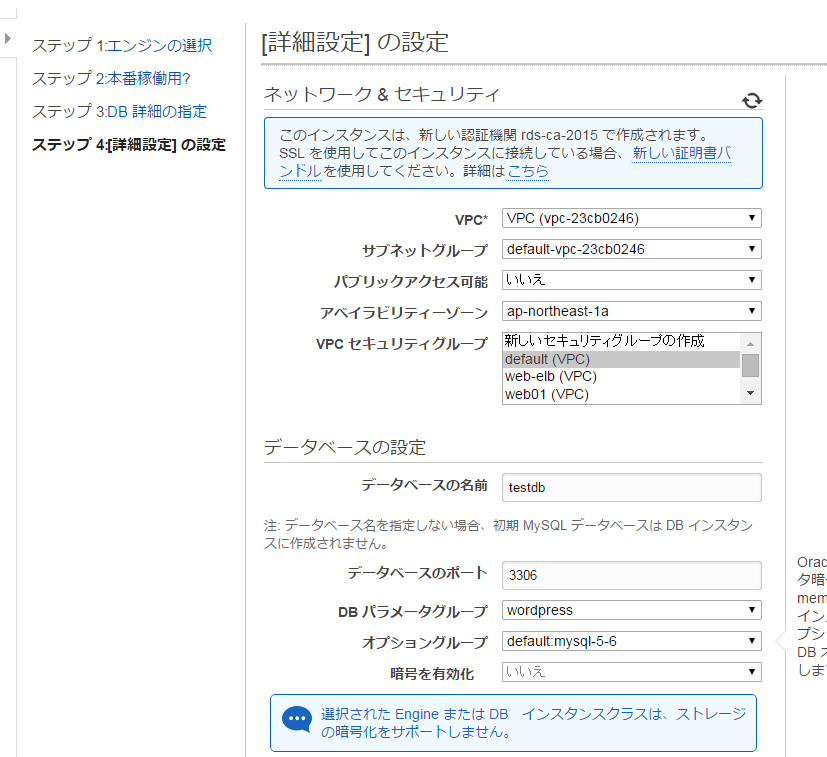Go to ステップ 1:エンジンの選択
Screen dimensions: 827x757
coord(121,46)
